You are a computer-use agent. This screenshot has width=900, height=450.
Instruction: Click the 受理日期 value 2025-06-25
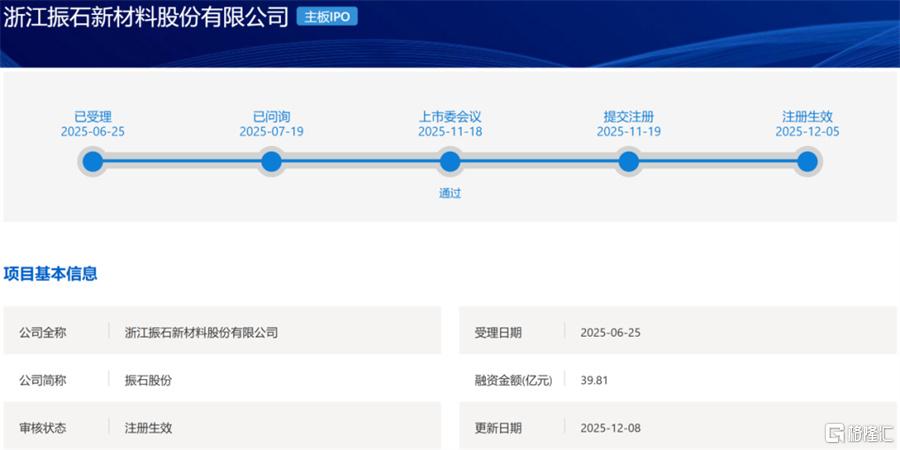(x=611, y=332)
